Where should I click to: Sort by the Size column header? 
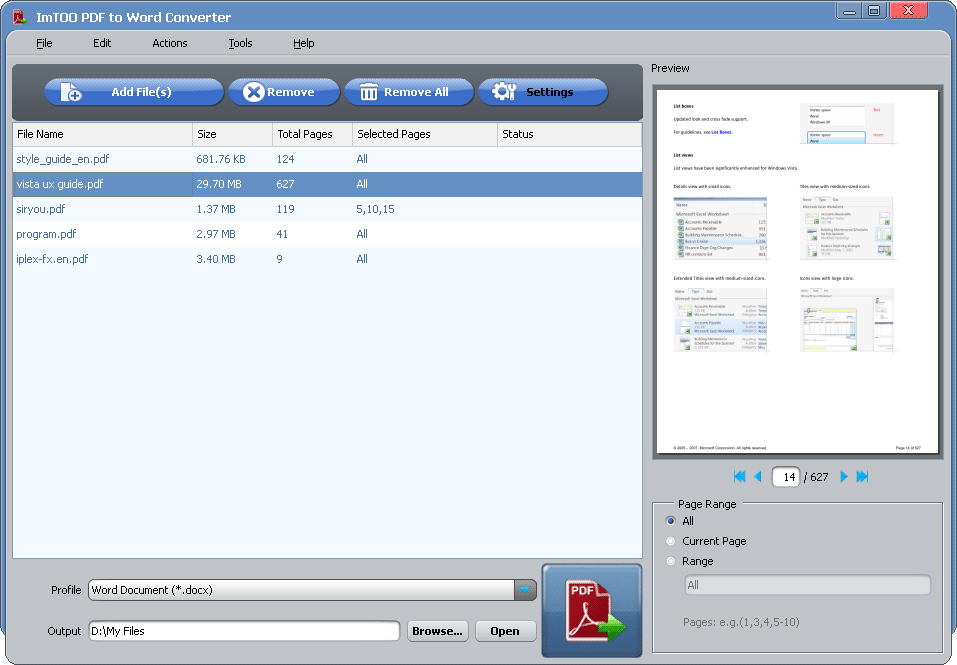coord(233,134)
